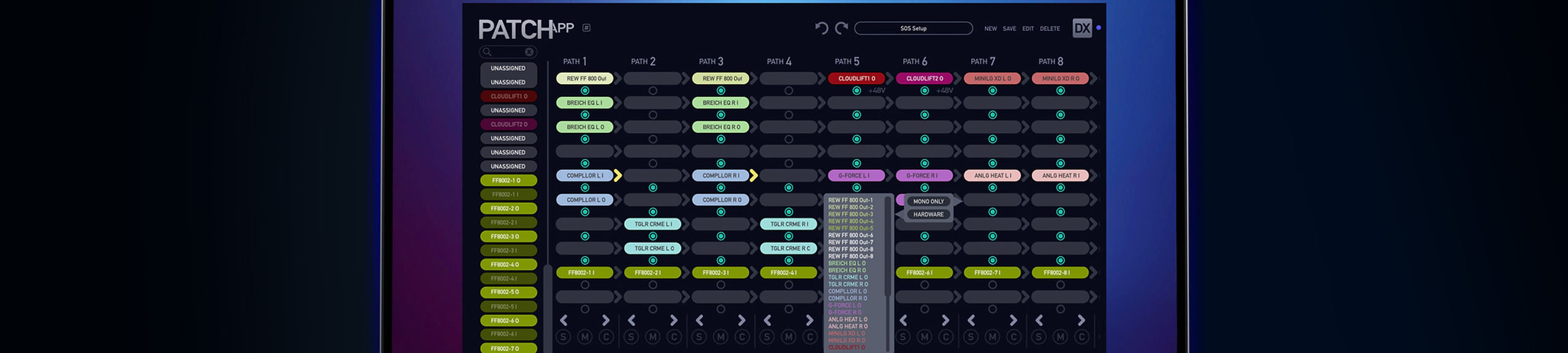The height and width of the screenshot is (353, 1568).
Task: Click the magnifier icon in search box
Action: (487, 52)
